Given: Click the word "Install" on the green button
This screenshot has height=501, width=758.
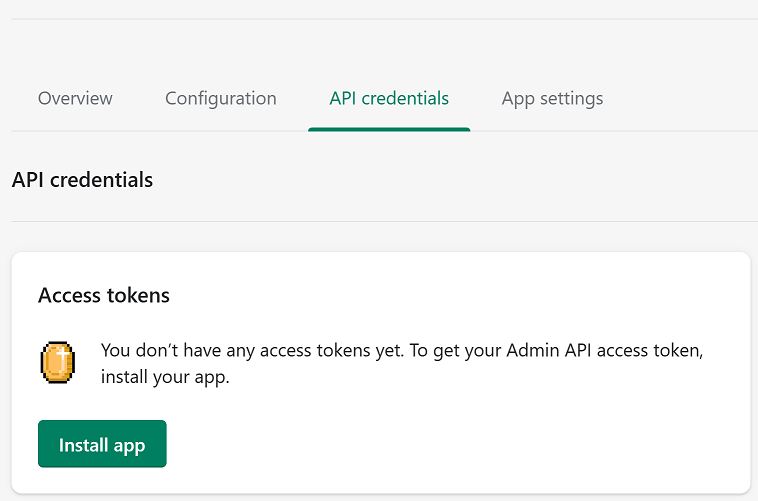Looking at the screenshot, I should [x=79, y=445].
